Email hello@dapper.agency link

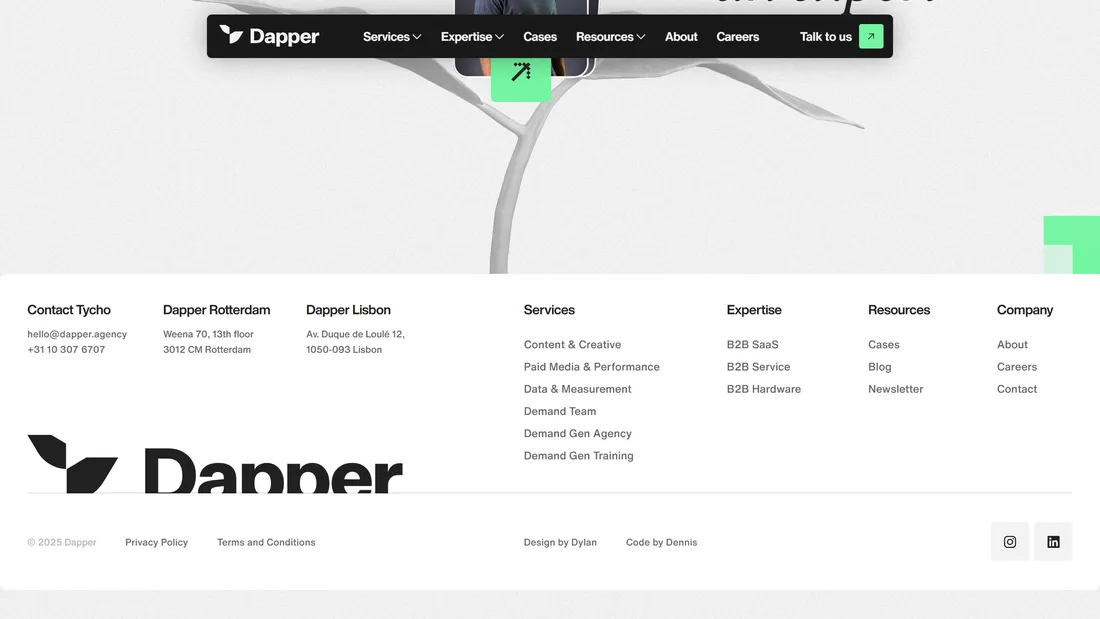coord(77,334)
